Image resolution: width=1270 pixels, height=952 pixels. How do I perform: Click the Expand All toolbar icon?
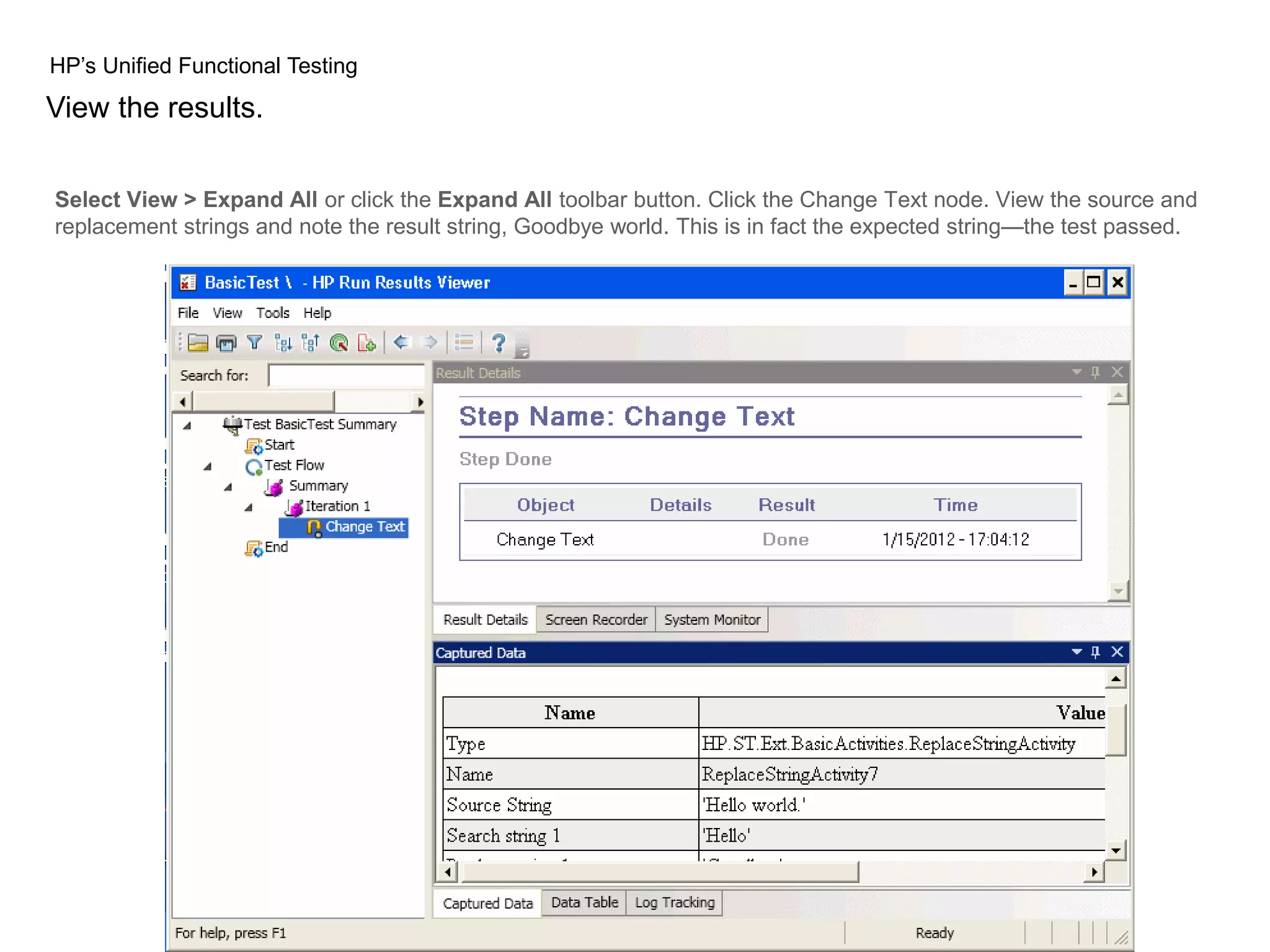[x=283, y=342]
